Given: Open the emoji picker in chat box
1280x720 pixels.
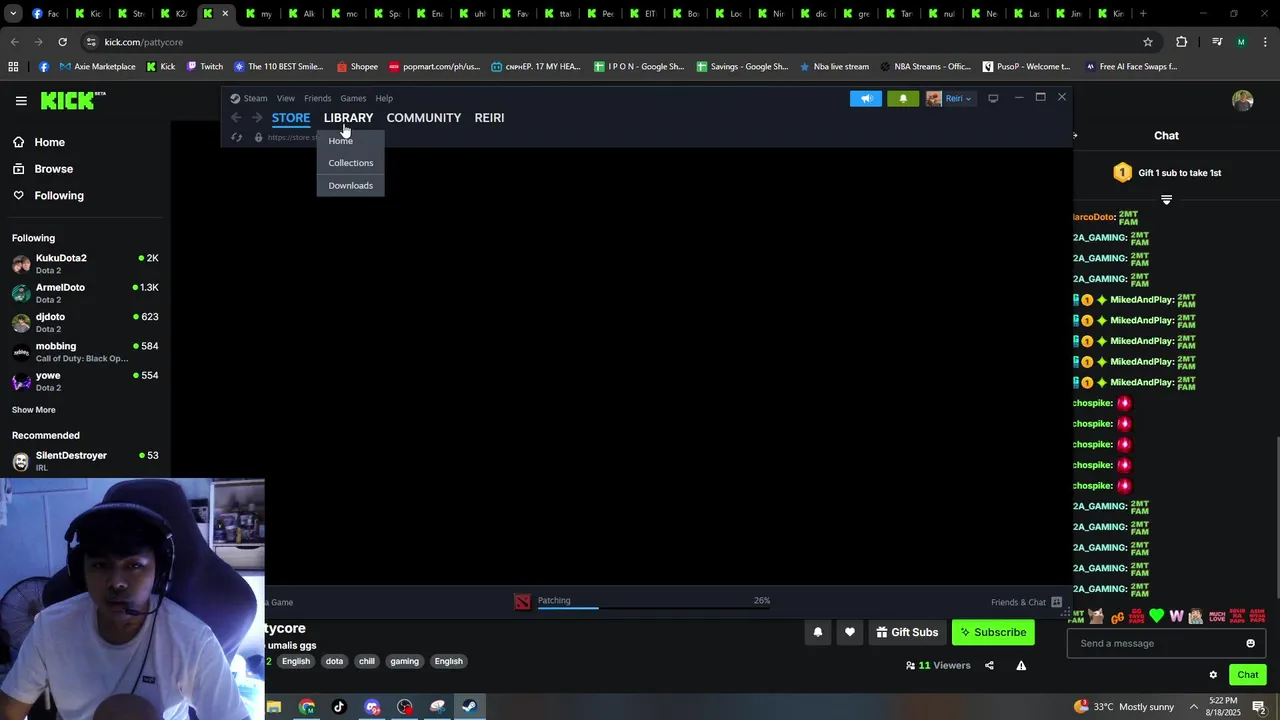Looking at the screenshot, I should [x=1250, y=643].
